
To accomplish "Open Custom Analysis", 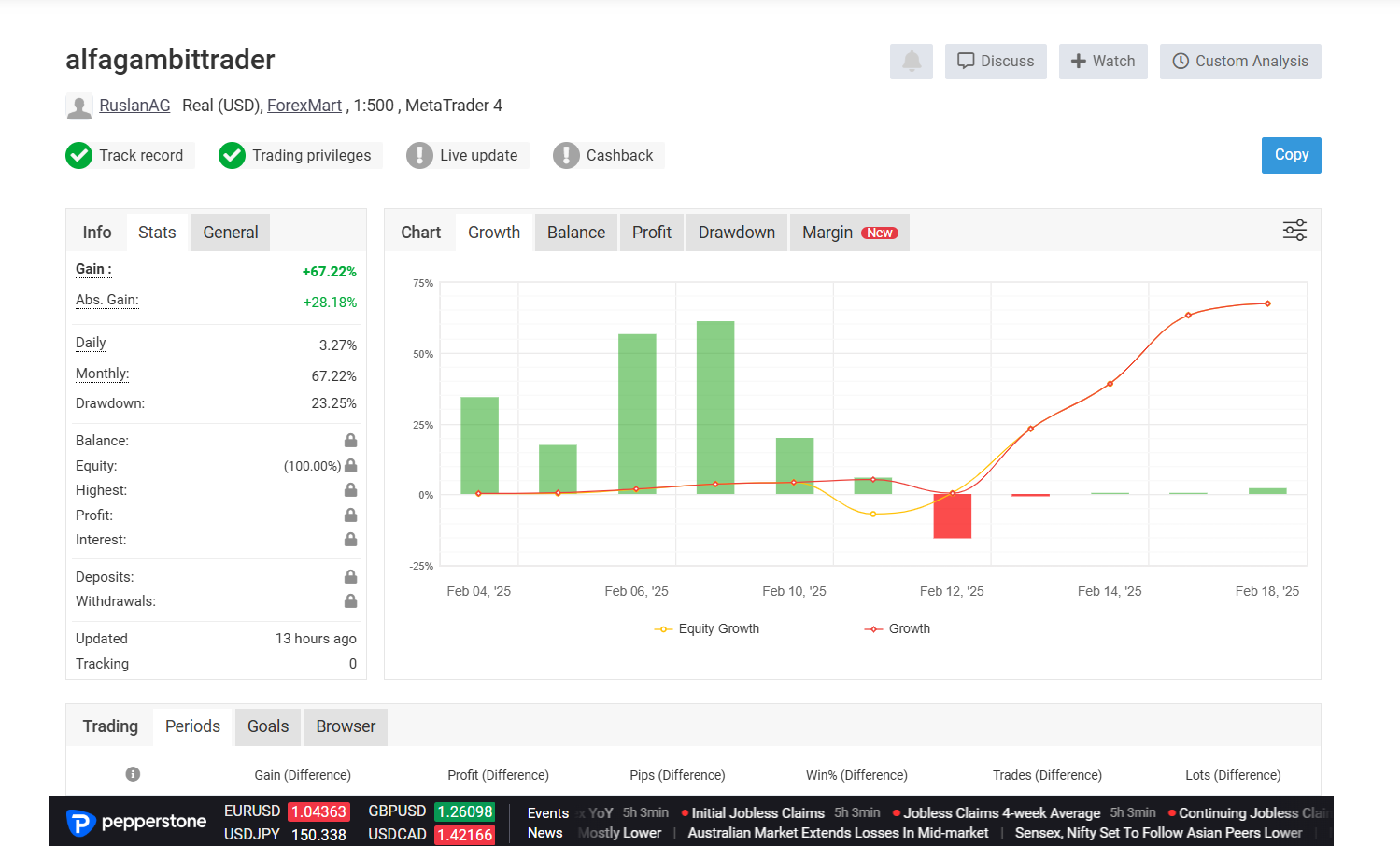I will (x=1240, y=62).
